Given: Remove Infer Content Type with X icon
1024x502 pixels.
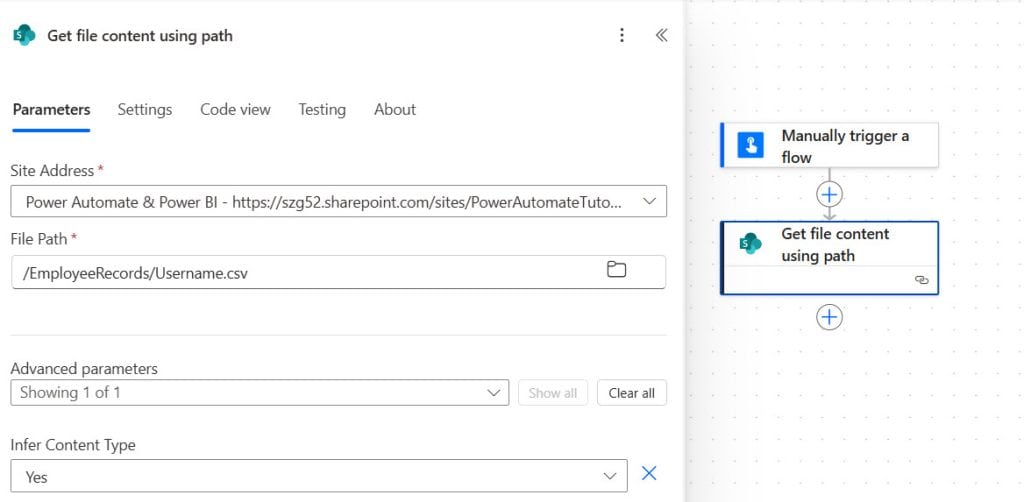Looking at the screenshot, I should click(648, 473).
